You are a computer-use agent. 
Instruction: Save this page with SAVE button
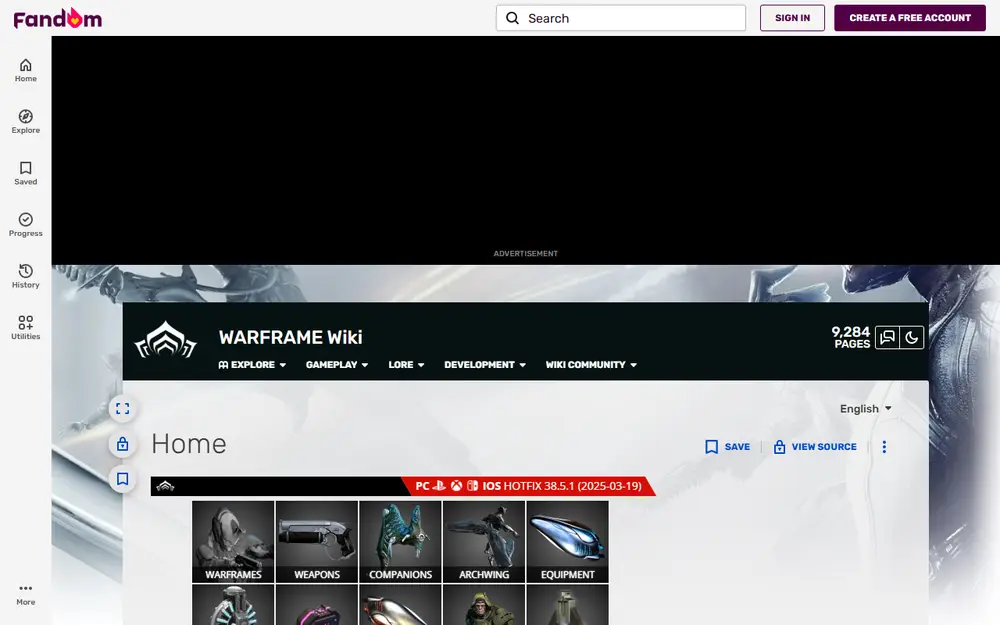click(728, 447)
